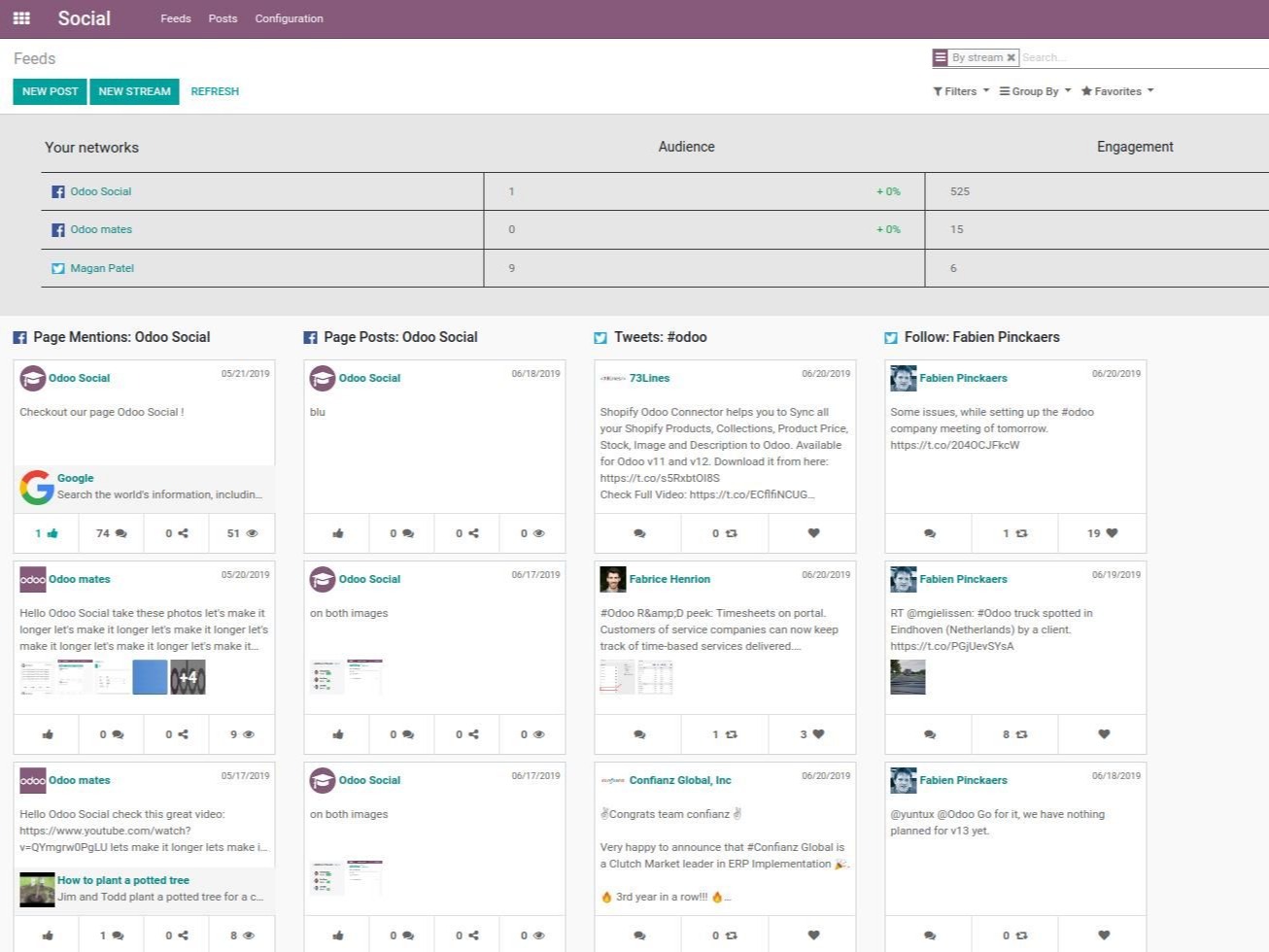Open the Group By dropdown
Image resolution: width=1269 pixels, height=952 pixels.
1033,90
